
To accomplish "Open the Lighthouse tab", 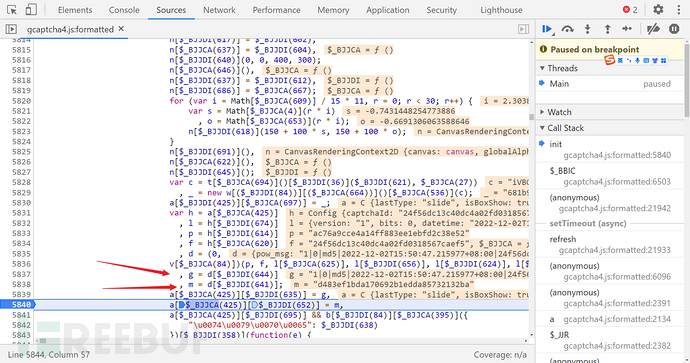I will pos(501,10).
